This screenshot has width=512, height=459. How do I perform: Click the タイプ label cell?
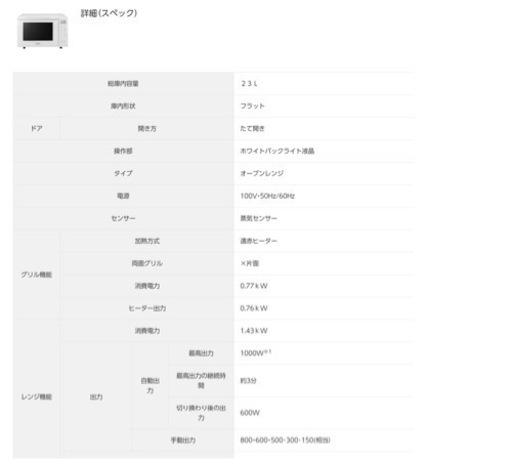123,173
